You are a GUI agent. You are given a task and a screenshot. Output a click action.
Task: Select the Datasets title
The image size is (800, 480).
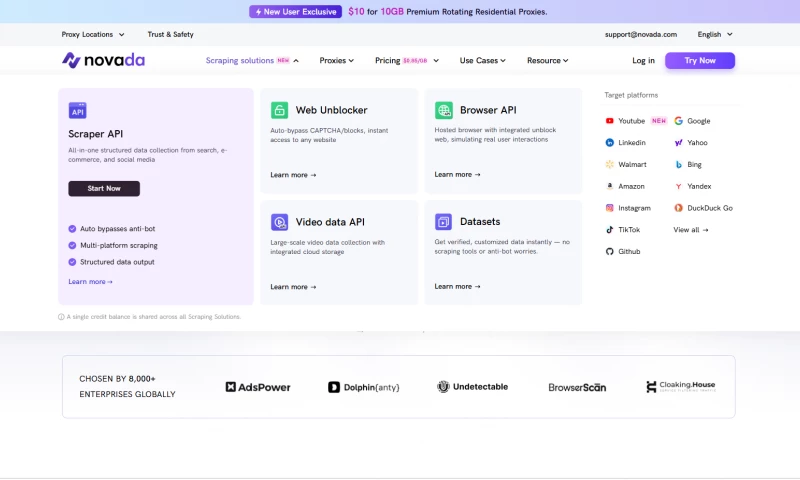[480, 222]
